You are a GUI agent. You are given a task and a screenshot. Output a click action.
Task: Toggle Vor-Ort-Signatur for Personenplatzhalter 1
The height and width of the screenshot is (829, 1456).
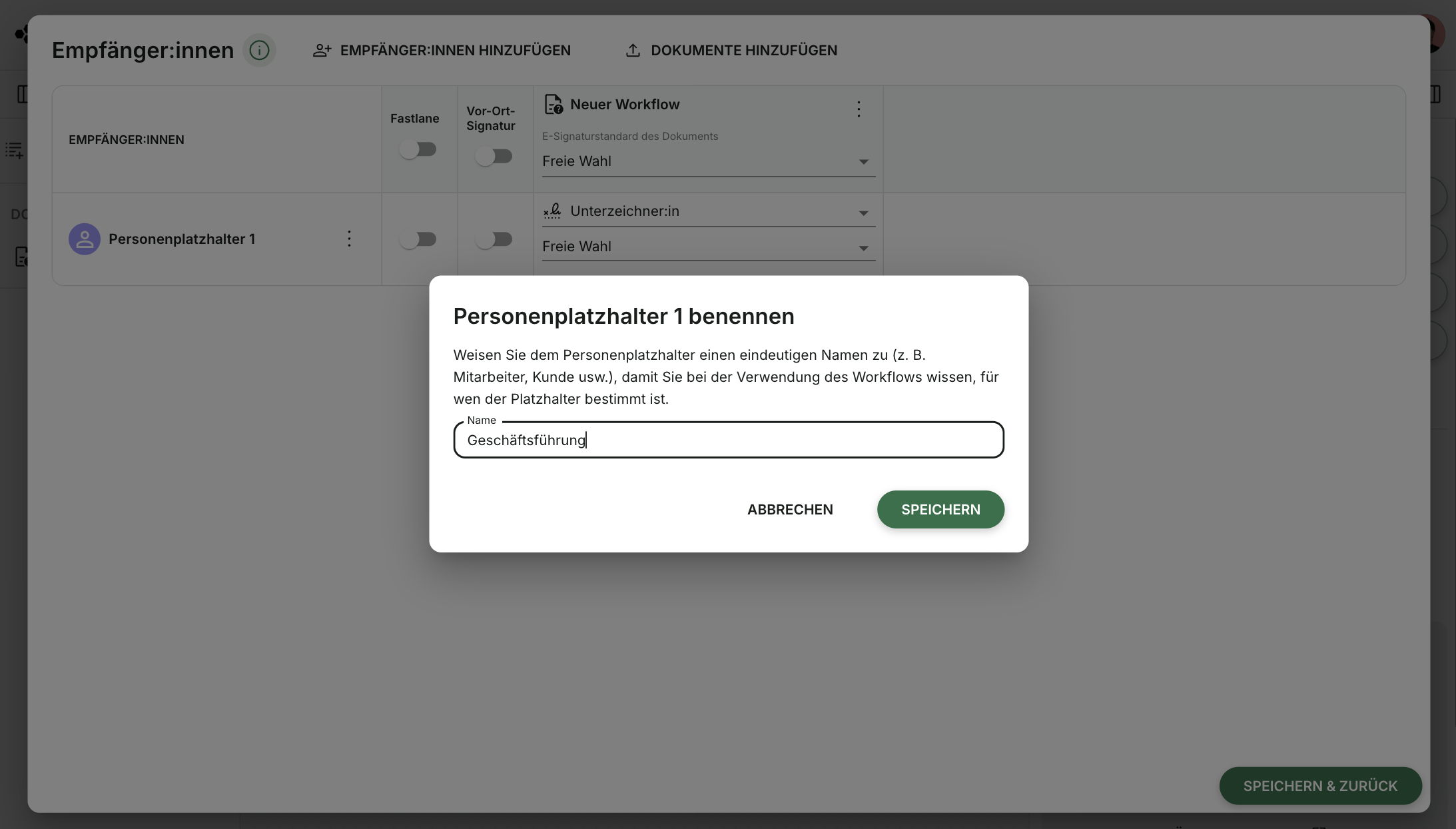click(494, 239)
